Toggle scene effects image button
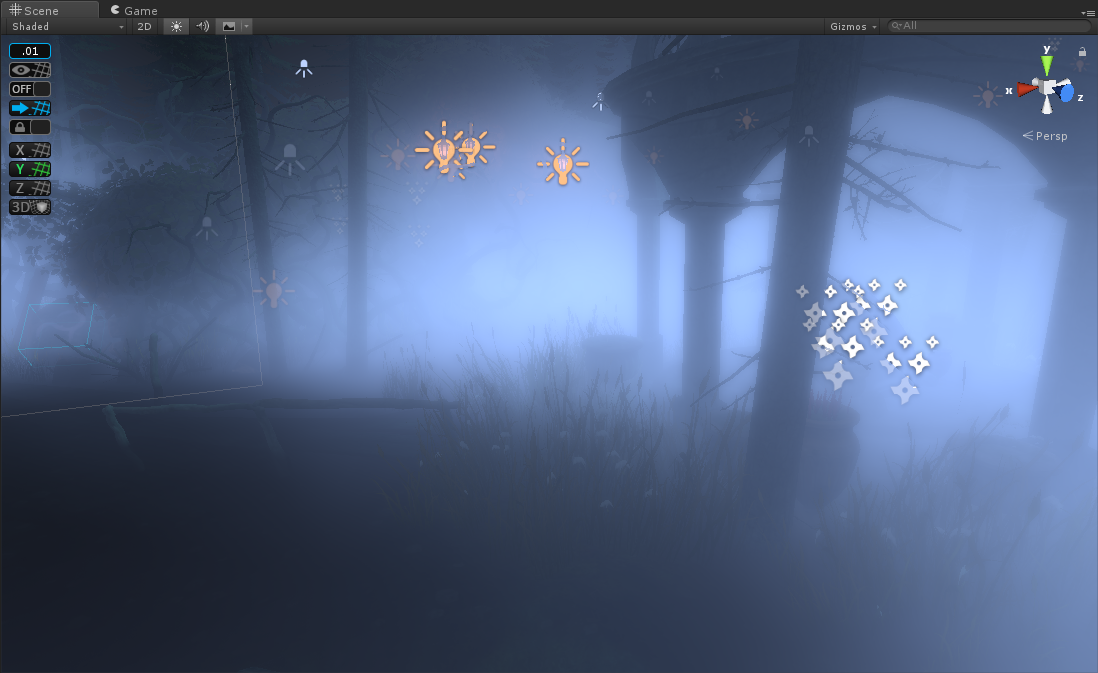Viewport: 1098px width, 673px height. pyautogui.click(x=229, y=27)
